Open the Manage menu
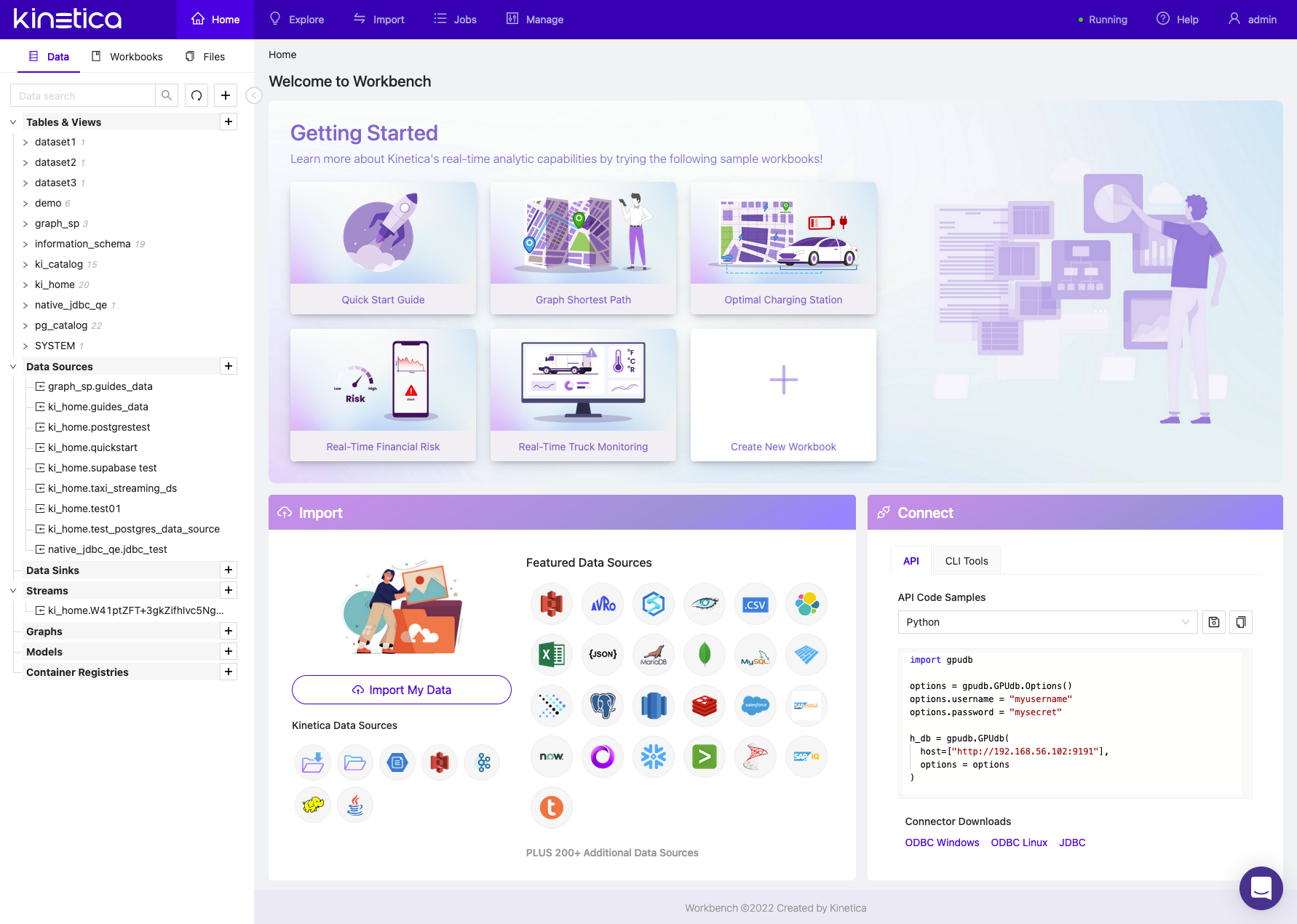 535,20
